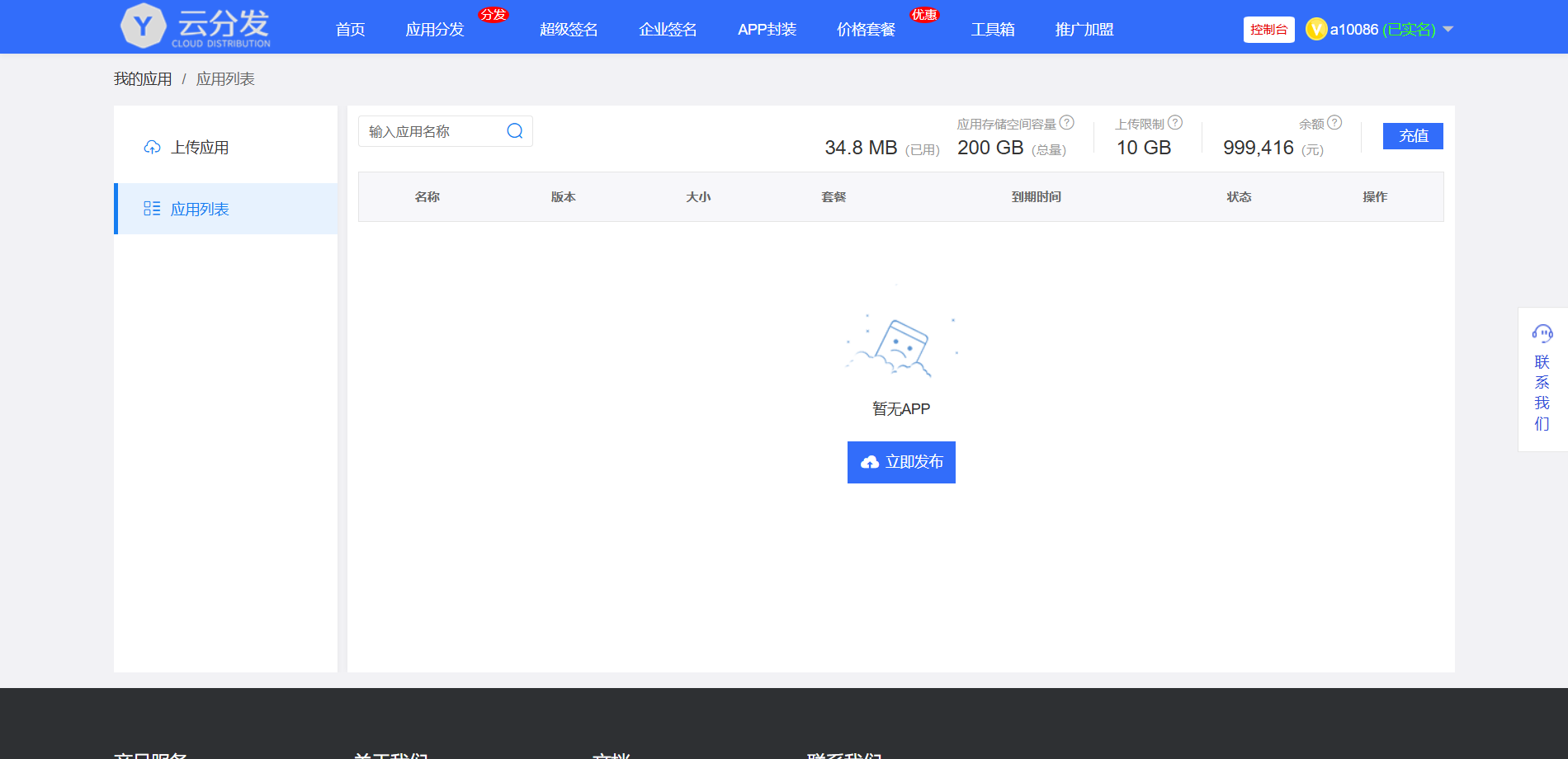Expand the a10086 account dropdown arrow
1568x759 pixels.
(x=1448, y=30)
